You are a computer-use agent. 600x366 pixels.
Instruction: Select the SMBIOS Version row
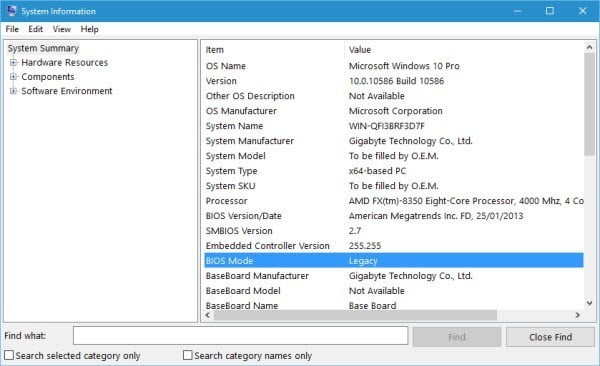tap(394, 231)
